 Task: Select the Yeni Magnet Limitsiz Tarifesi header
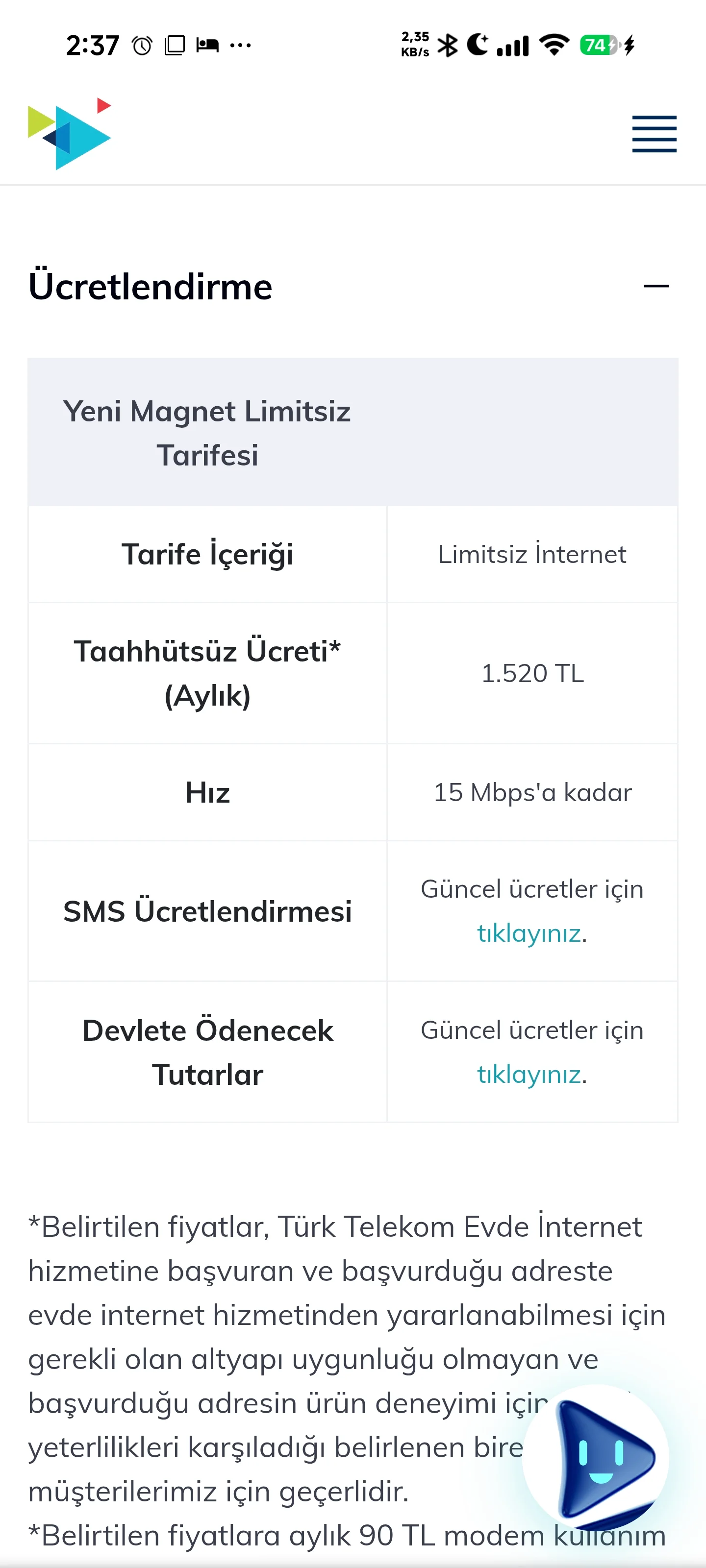[x=207, y=433]
